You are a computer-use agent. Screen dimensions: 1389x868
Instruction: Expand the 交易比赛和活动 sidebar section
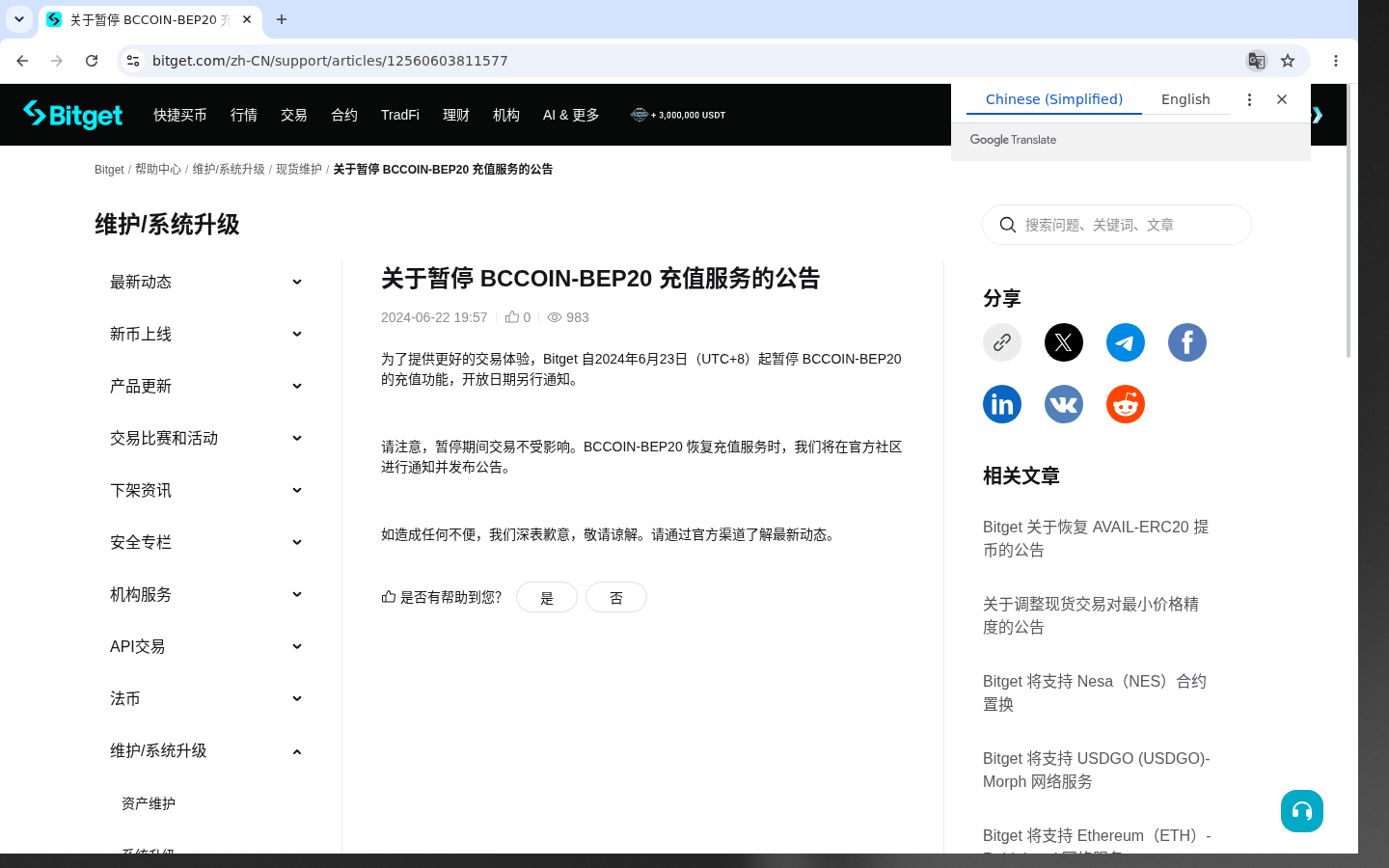click(206, 438)
